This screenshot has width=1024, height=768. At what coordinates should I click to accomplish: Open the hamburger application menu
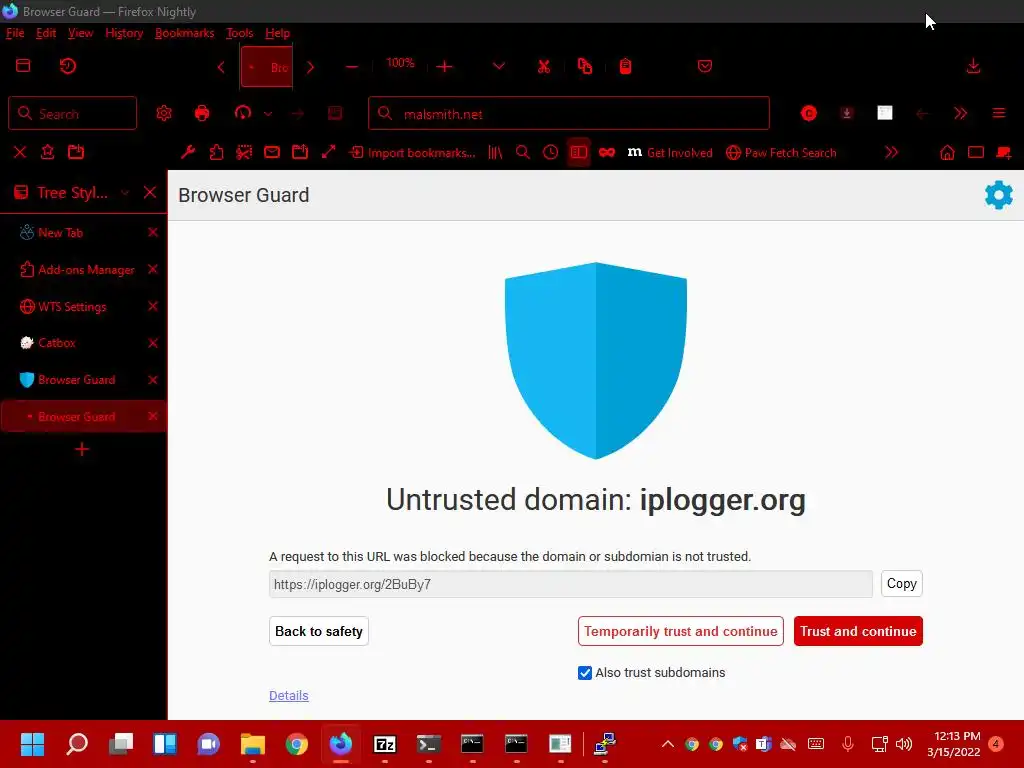(999, 113)
